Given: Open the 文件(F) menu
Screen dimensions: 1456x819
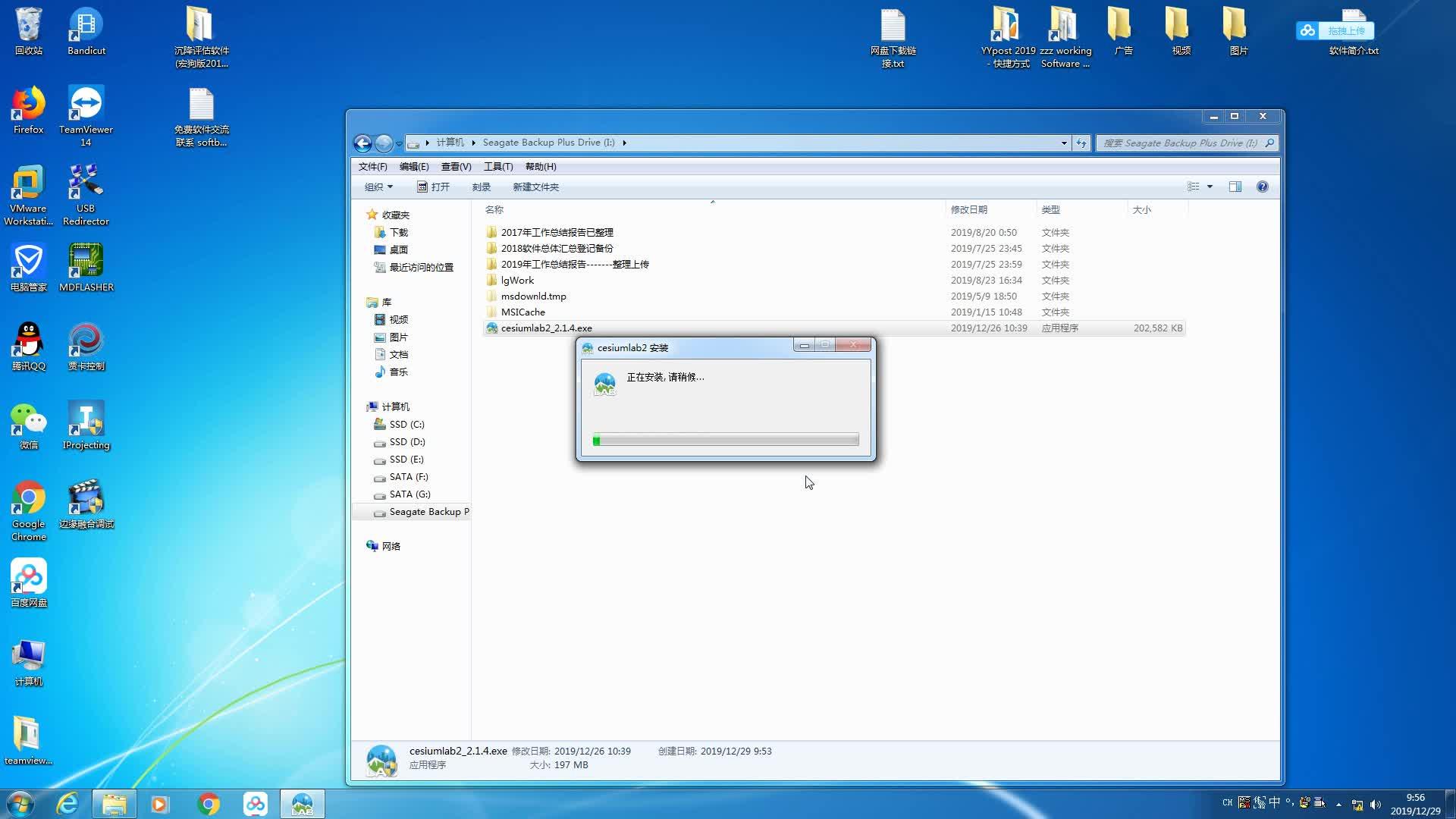Looking at the screenshot, I should 372,166.
